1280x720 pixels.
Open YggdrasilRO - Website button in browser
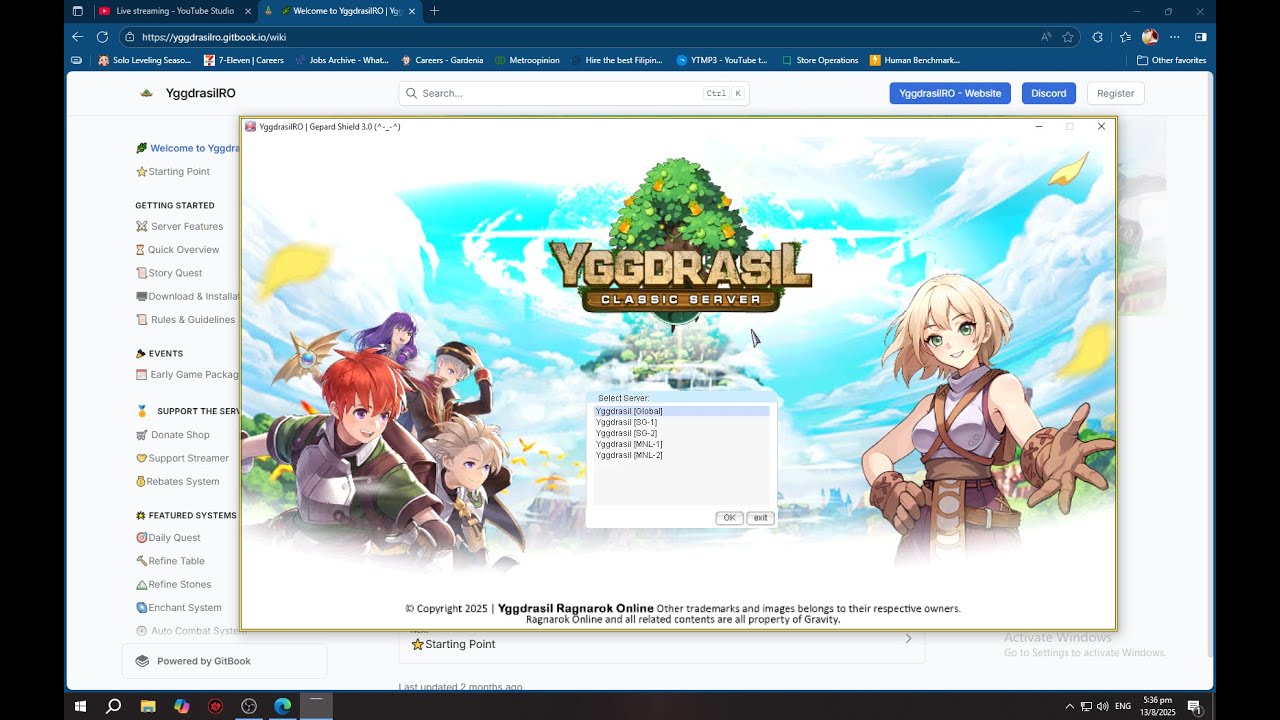pyautogui.click(x=950, y=93)
